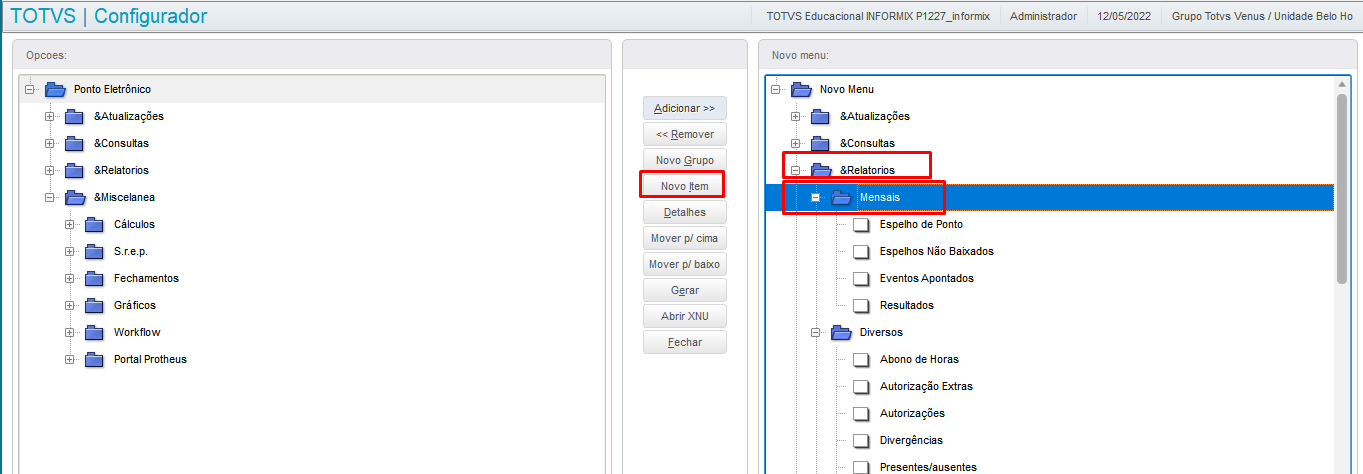This screenshot has height=474, width=1363.
Task: Click the S.r.e.p. folder icon
Action: pos(95,251)
